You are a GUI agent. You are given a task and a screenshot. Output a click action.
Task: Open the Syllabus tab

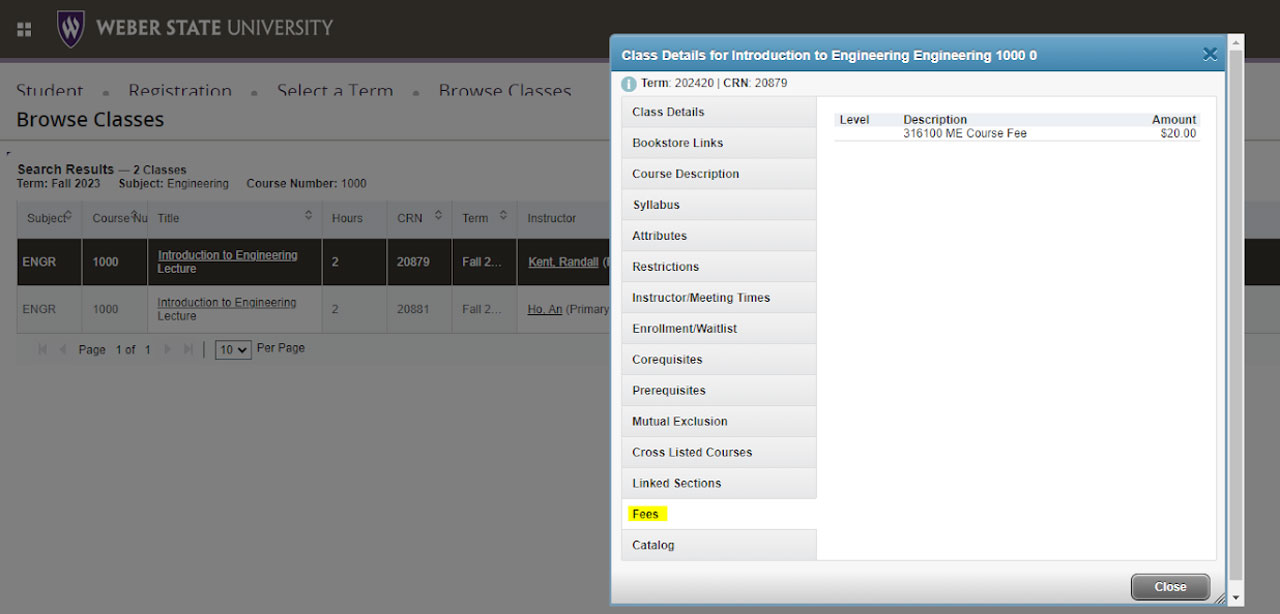(x=656, y=205)
